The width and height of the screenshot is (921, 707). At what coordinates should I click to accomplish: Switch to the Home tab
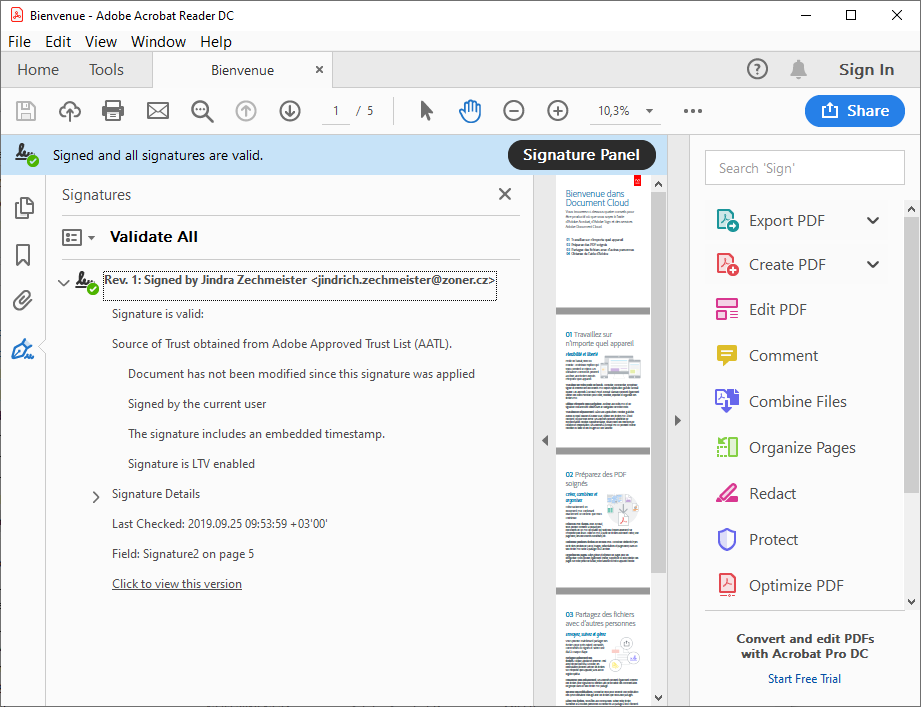click(38, 70)
